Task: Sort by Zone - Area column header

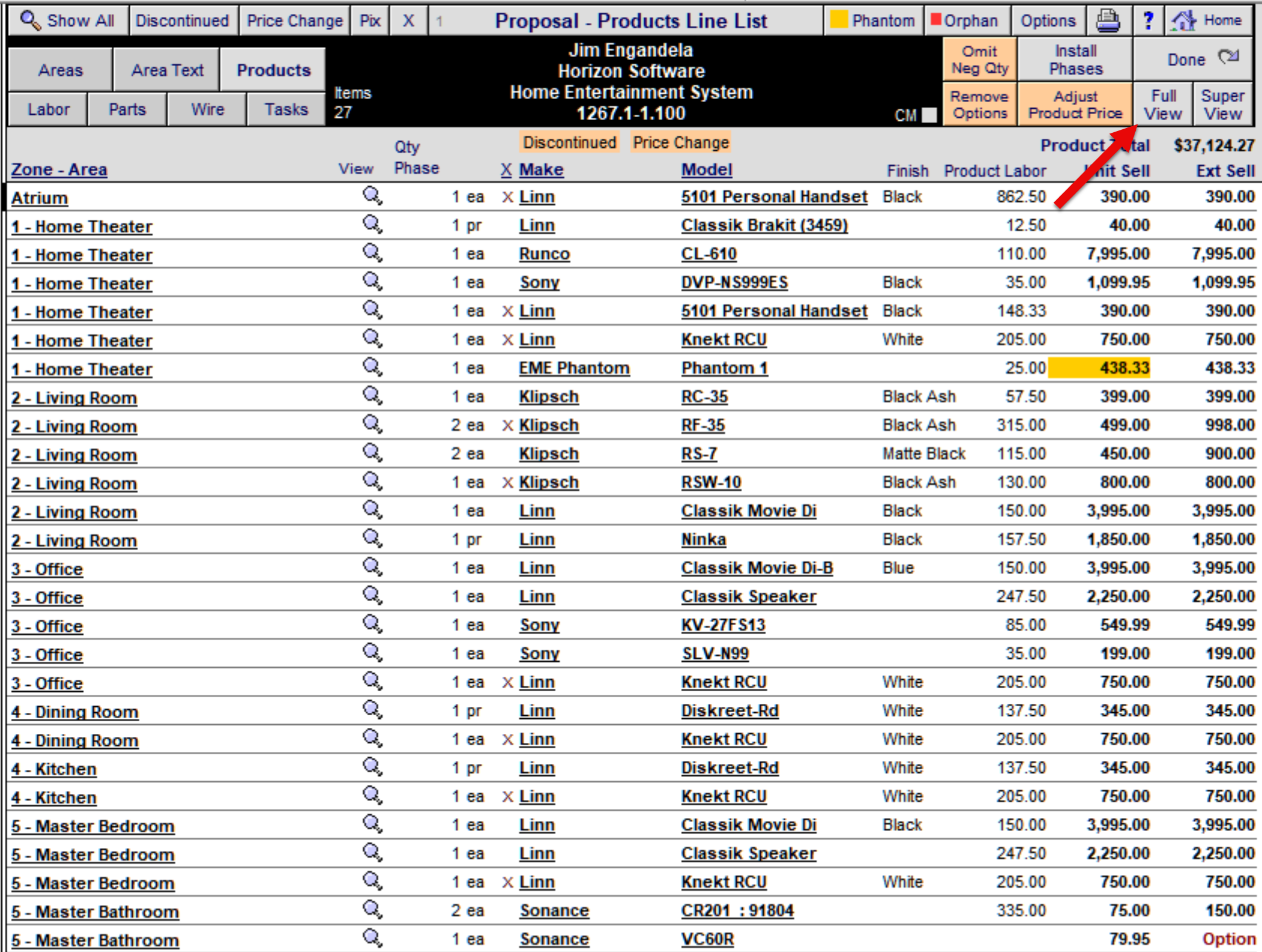Action: (x=59, y=169)
